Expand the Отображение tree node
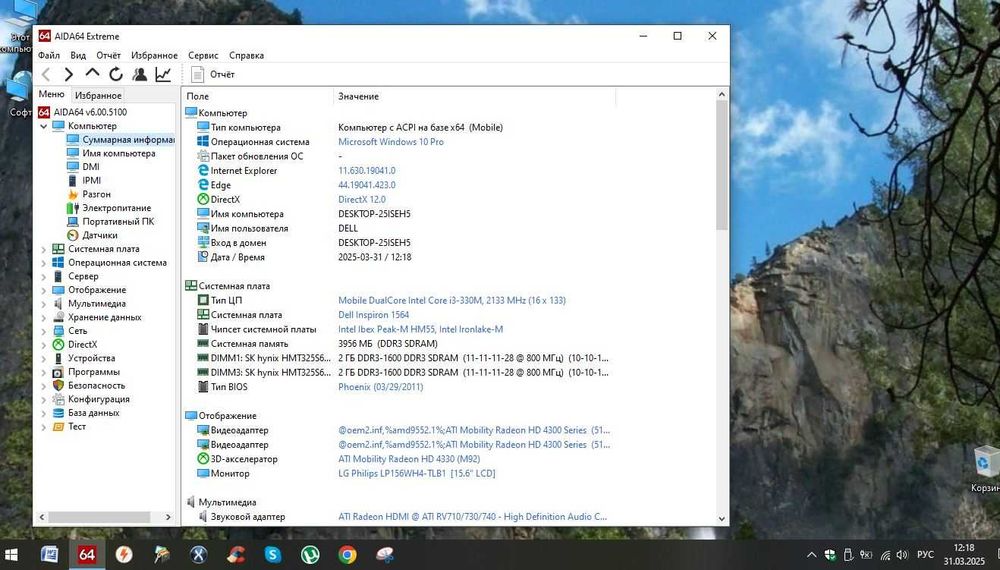The image size is (1000, 570). [x=44, y=290]
